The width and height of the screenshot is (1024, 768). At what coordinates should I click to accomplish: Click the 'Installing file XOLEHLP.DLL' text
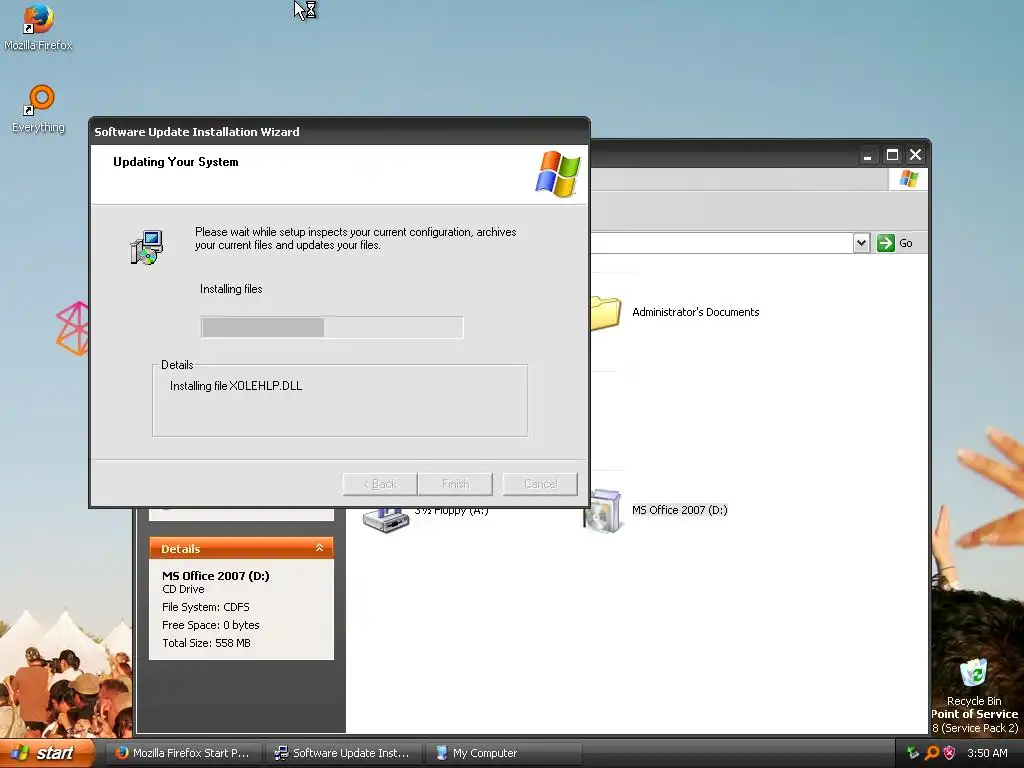pos(236,386)
